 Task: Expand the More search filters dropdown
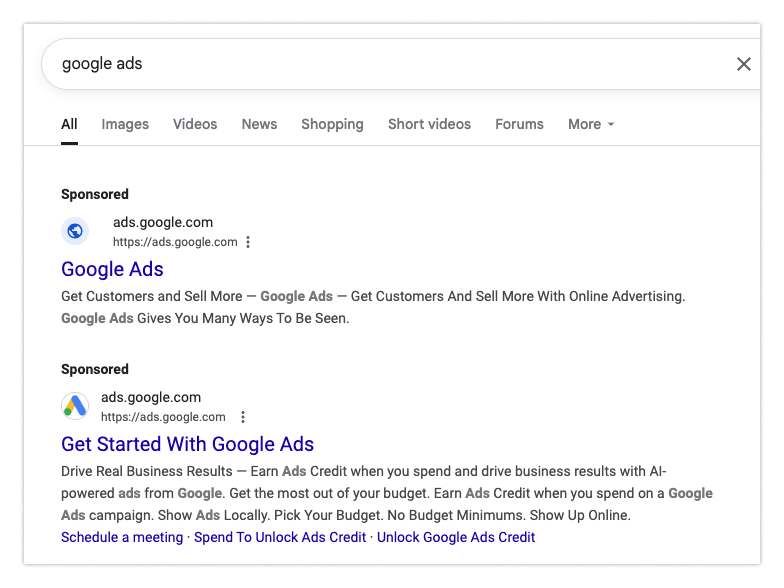[591, 124]
